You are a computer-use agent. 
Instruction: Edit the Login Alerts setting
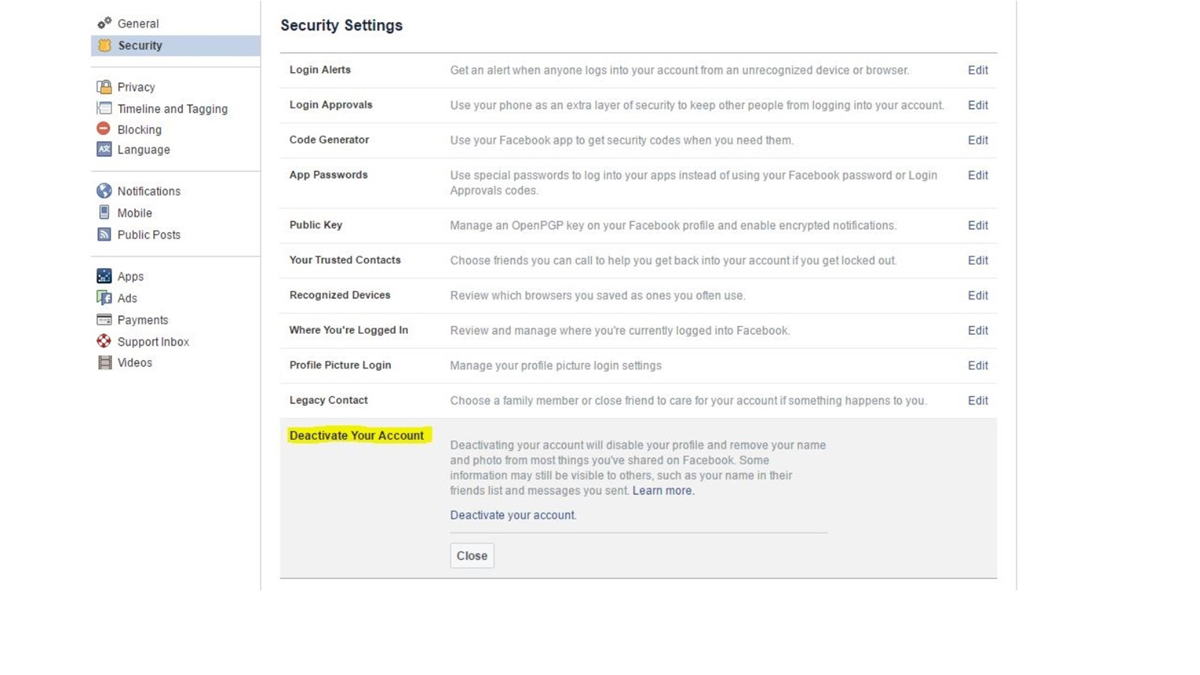(977, 70)
